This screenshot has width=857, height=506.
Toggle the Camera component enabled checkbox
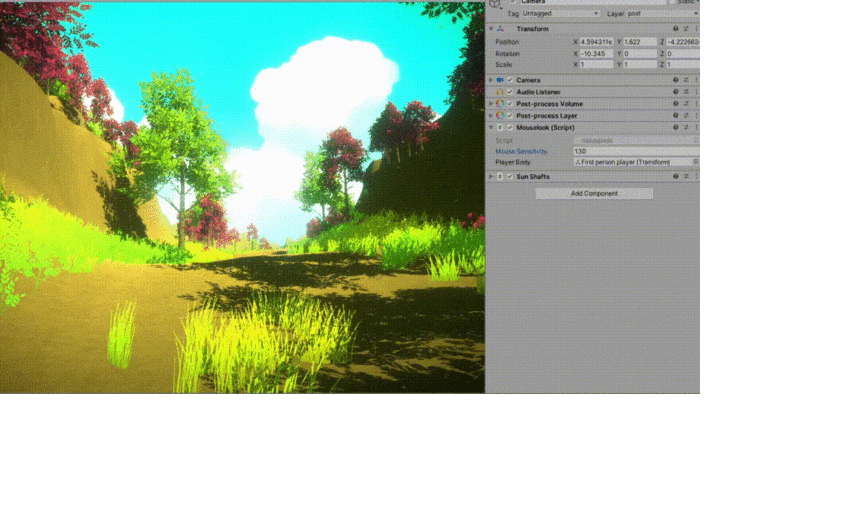[x=510, y=80]
